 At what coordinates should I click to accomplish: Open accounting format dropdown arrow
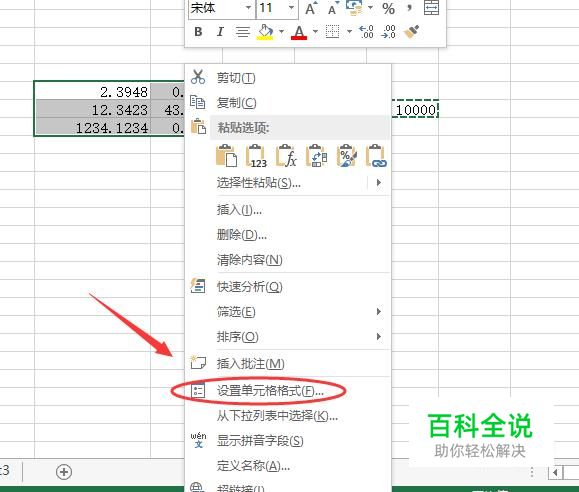370,8
